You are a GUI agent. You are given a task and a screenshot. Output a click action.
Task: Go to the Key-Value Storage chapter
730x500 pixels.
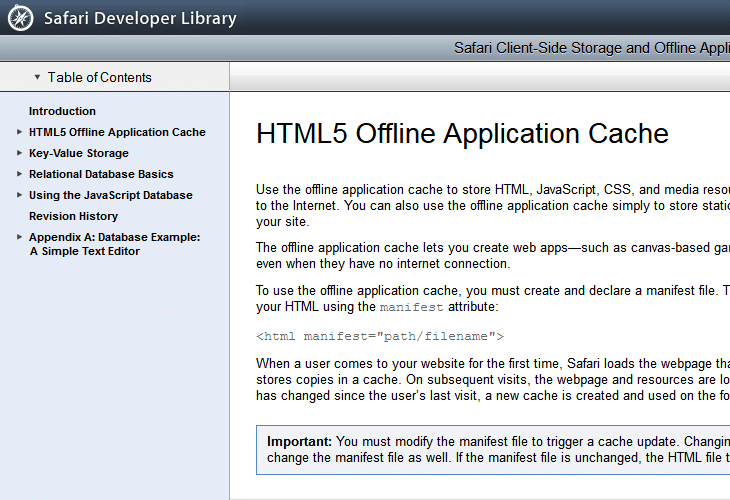[x=78, y=153]
